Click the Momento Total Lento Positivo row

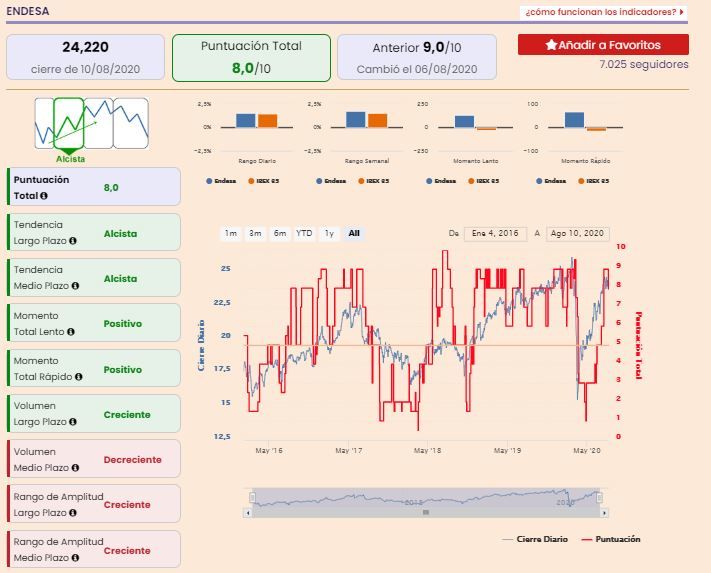tap(94, 322)
